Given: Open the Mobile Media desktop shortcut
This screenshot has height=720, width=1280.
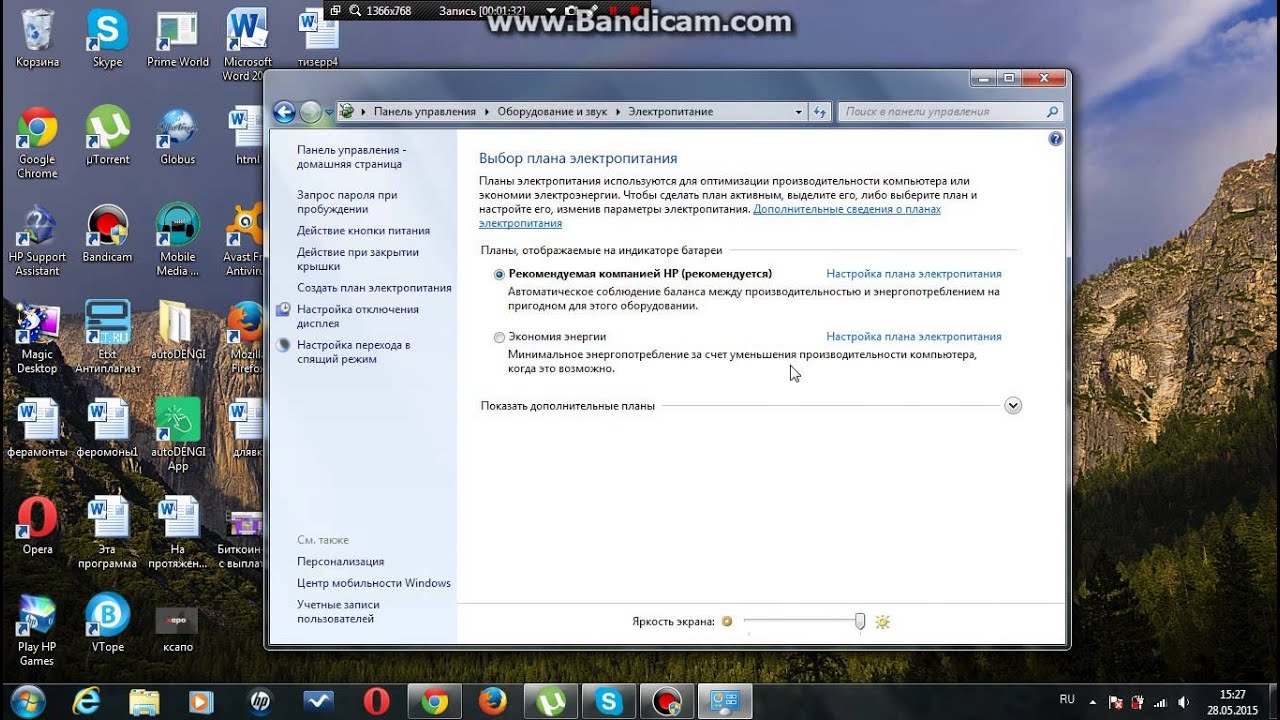Looking at the screenshot, I should pos(177,241).
